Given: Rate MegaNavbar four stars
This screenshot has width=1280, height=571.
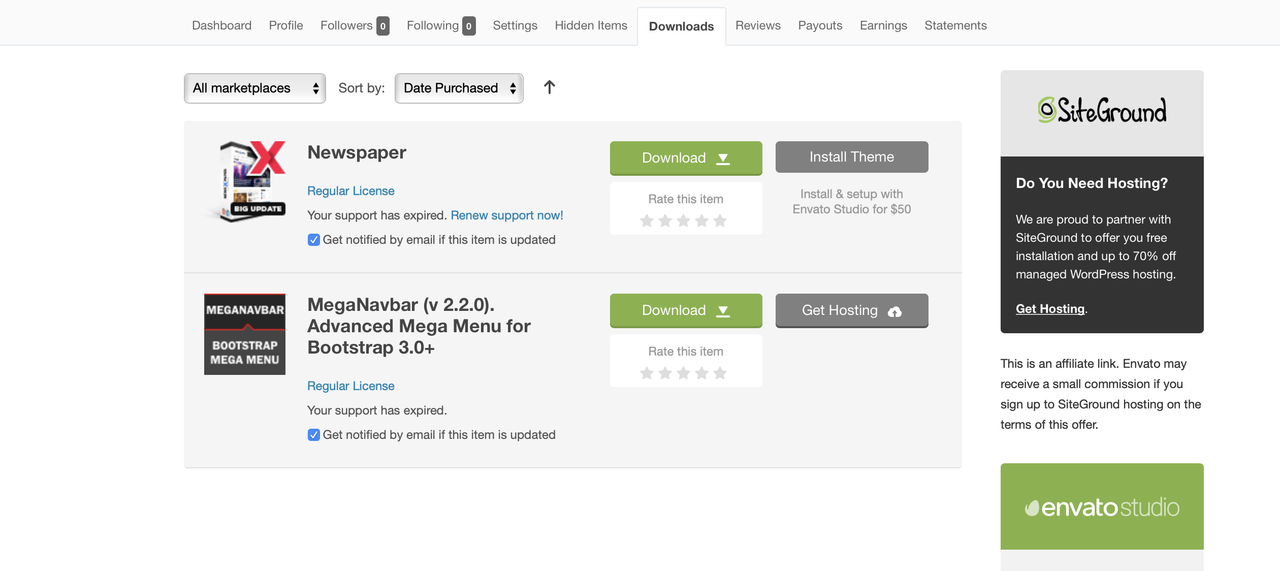Looking at the screenshot, I should coord(702,373).
